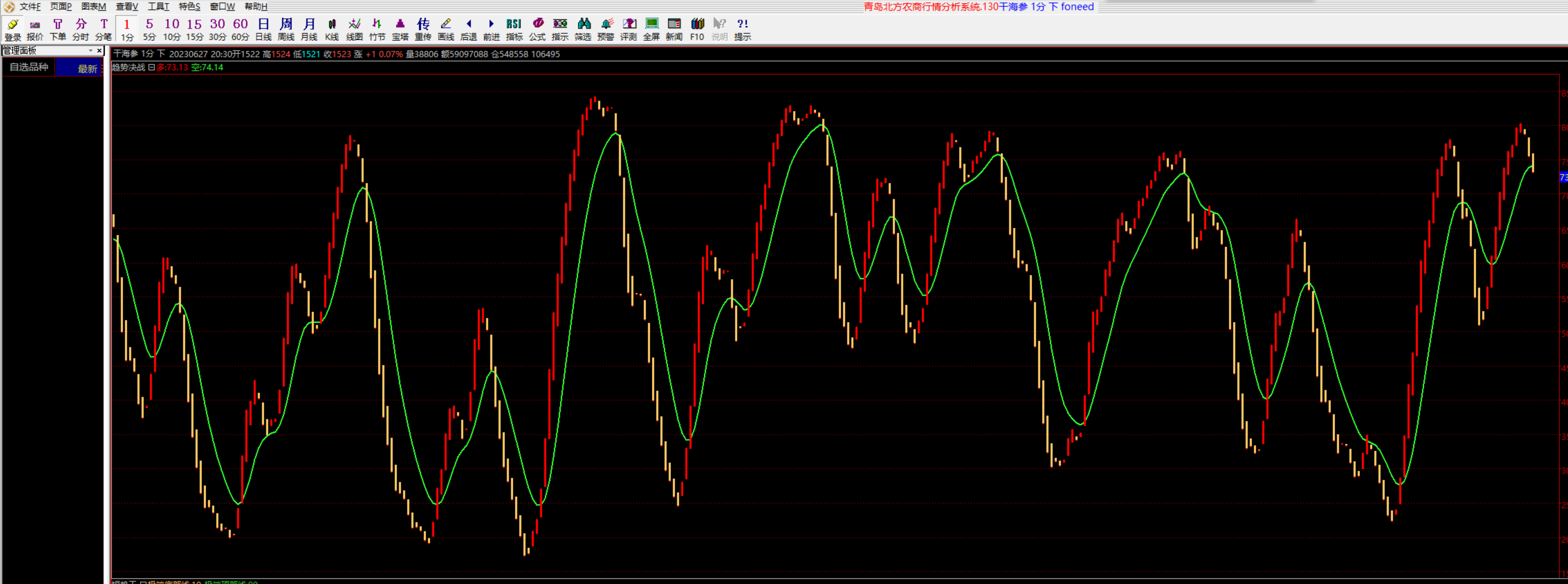Toggle 全屏 full screen mode

(651, 29)
